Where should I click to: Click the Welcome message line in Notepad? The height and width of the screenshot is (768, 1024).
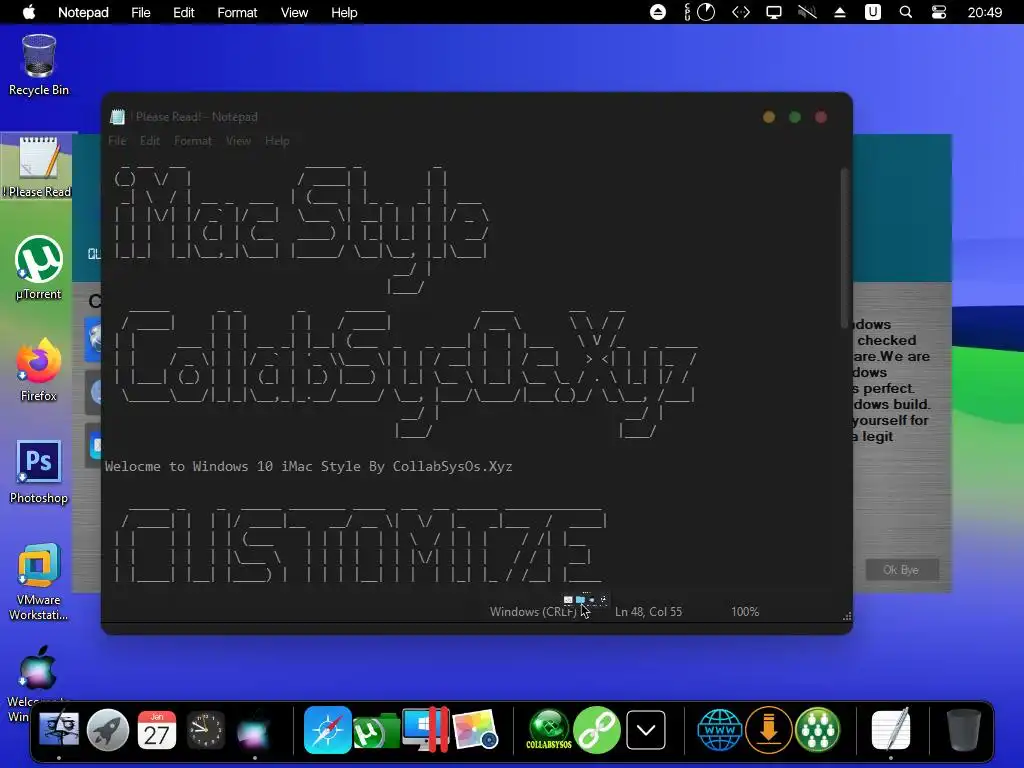[308, 466]
